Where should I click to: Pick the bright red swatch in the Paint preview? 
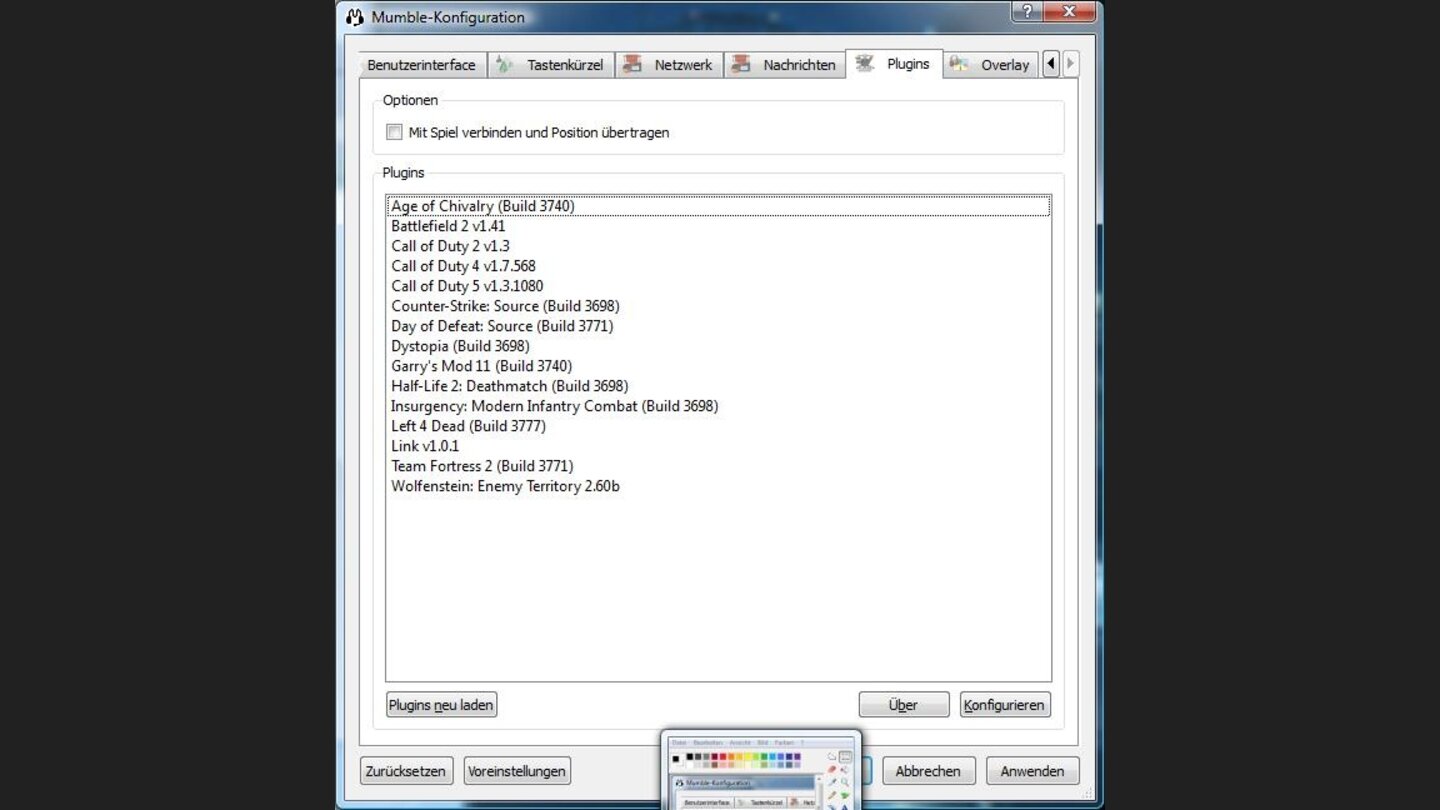(x=724, y=758)
